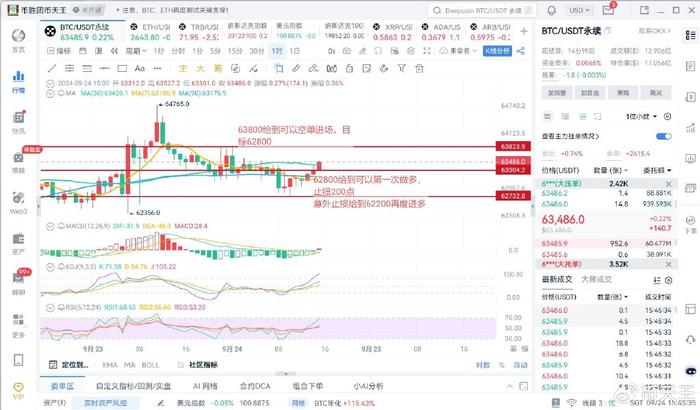Click the filter funnel drawing-toolbar icon
This screenshot has width=700, height=410.
(x=401, y=68)
